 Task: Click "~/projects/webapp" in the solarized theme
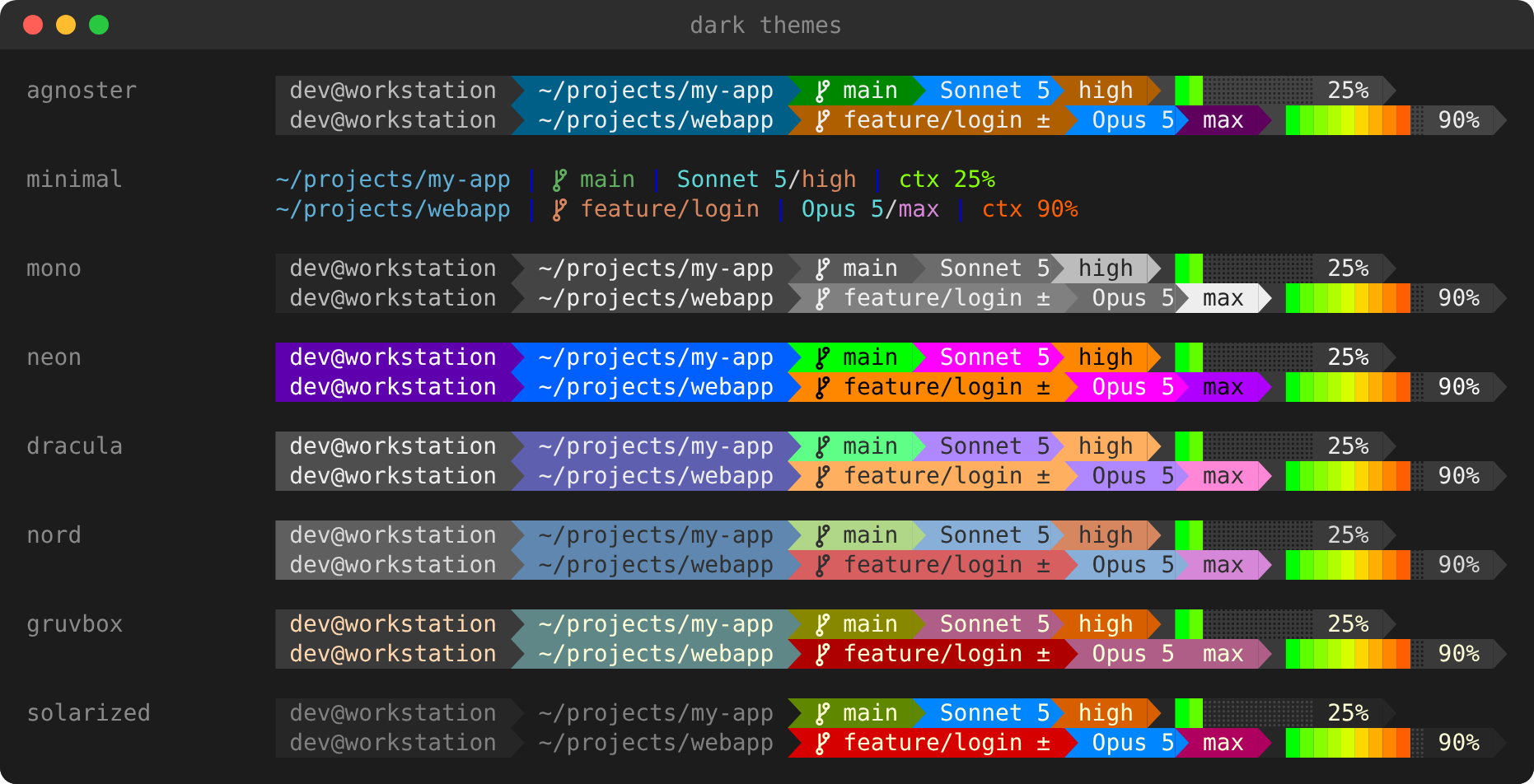click(656, 743)
